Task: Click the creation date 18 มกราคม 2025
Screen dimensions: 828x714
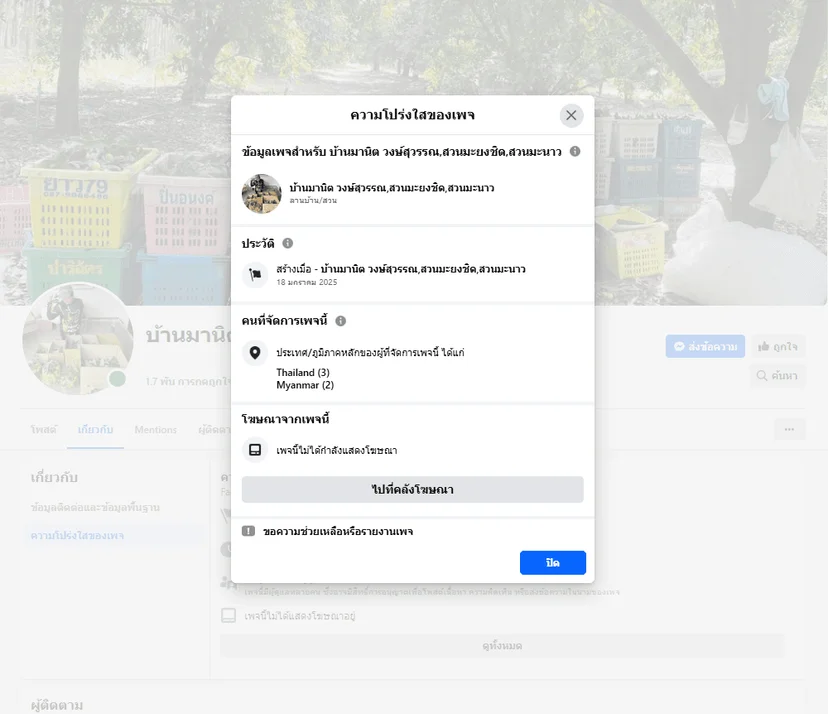Action: (307, 282)
